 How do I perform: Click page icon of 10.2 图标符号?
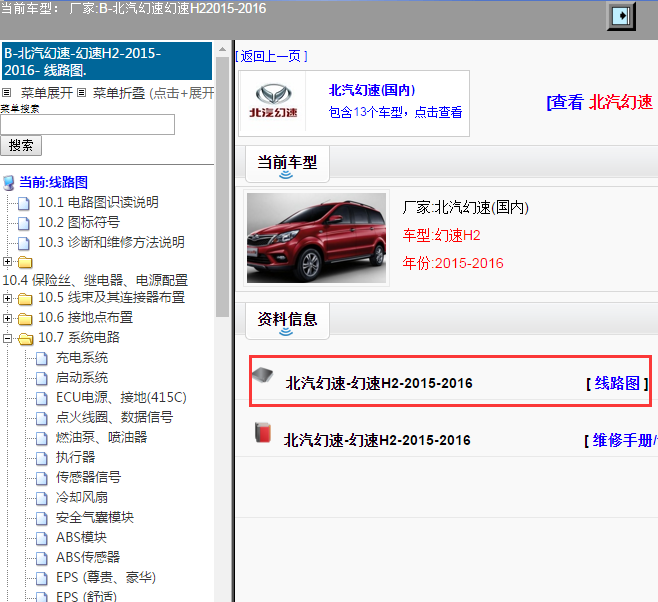pyautogui.click(x=24, y=223)
